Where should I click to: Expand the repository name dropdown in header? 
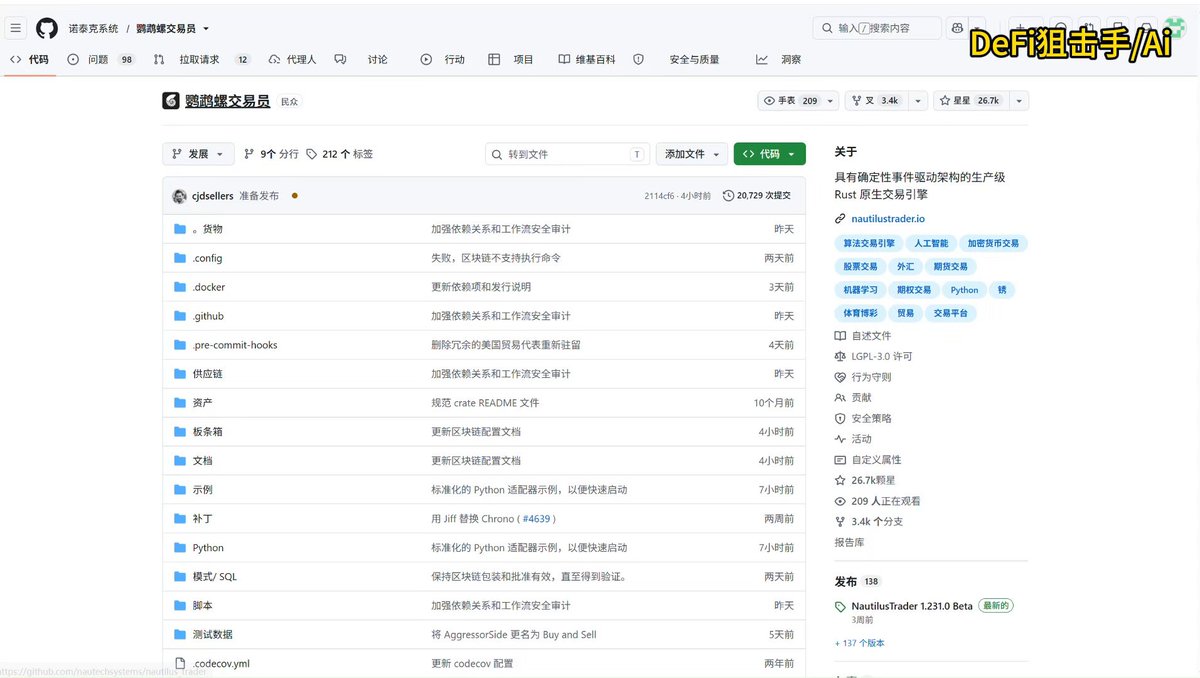tap(205, 29)
